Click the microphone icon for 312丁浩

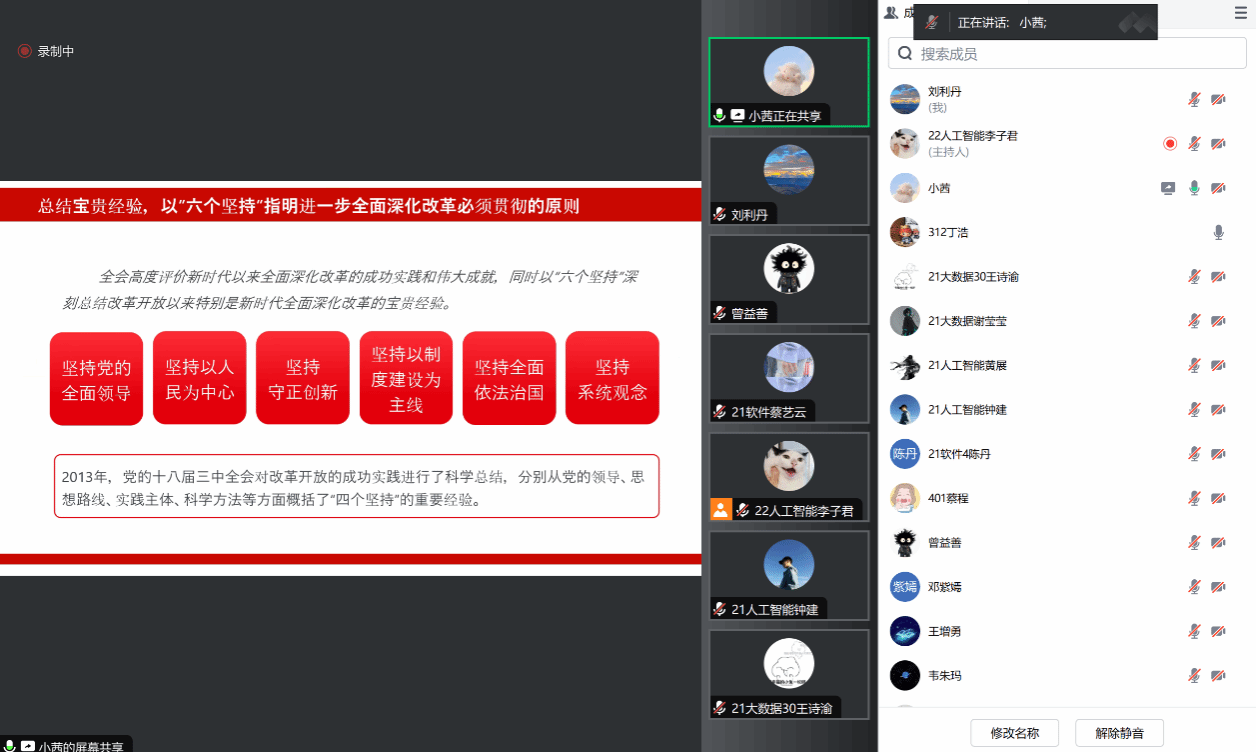pos(1218,232)
